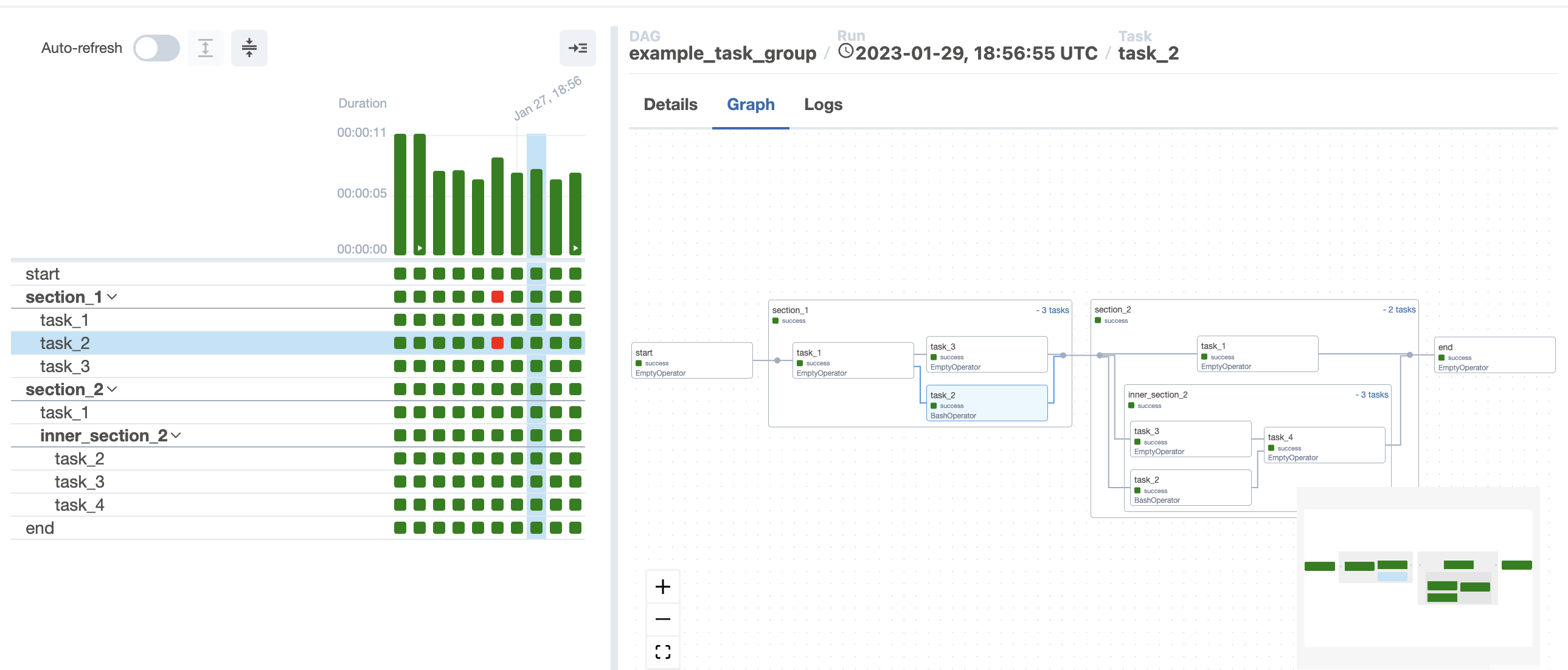The width and height of the screenshot is (1568, 670).
Task: Click the triangle marker on the first duration bar
Action: [x=420, y=247]
